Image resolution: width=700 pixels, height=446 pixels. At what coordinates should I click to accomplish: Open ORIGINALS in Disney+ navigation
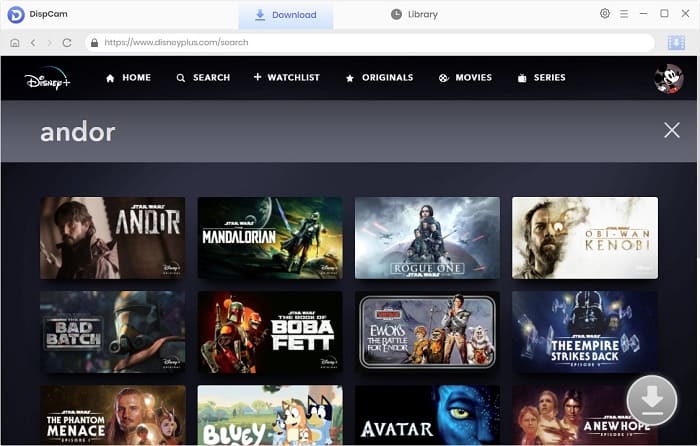click(x=379, y=78)
